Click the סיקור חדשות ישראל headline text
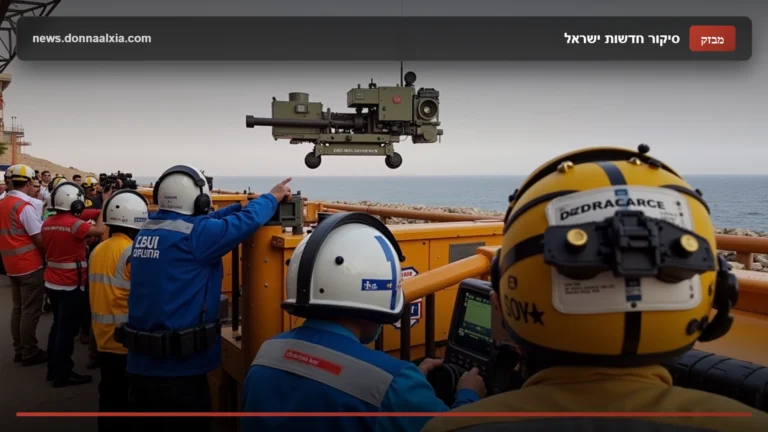Screen dimensions: 768x432 click(x=622, y=39)
